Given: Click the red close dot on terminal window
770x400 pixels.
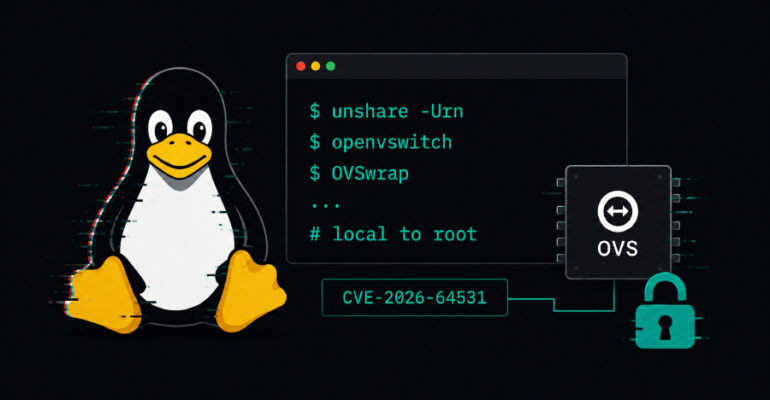Looking at the screenshot, I should pos(301,66).
